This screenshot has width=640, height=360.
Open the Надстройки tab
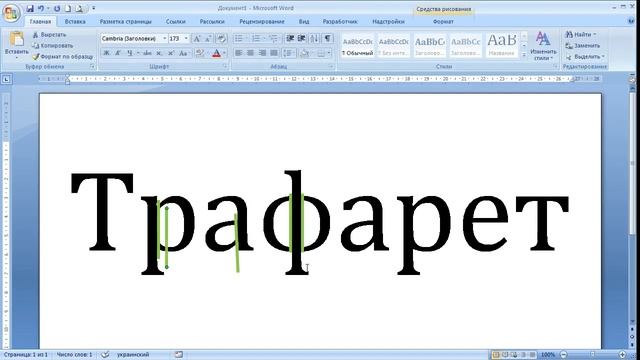[388, 22]
